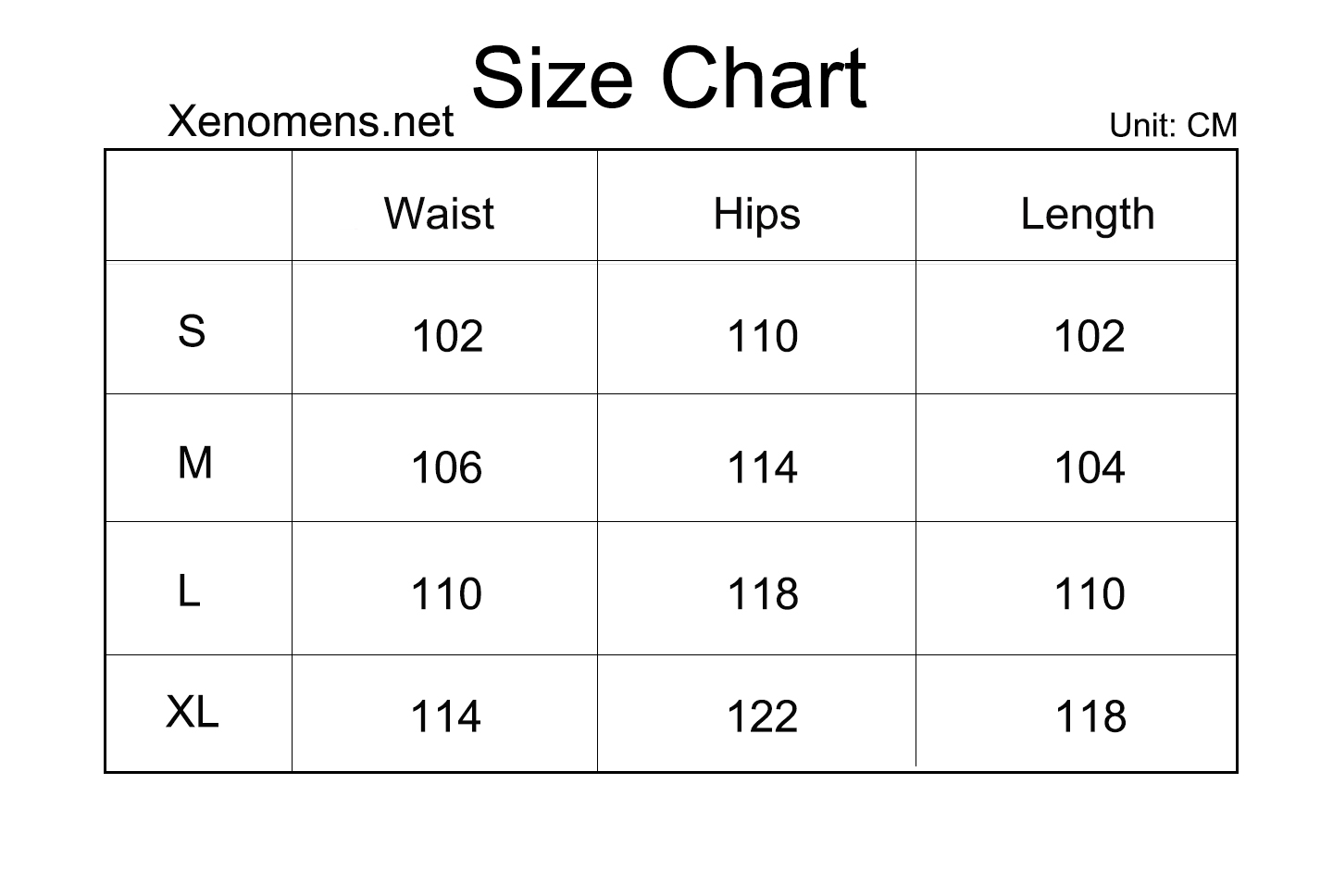1333x896 pixels.
Task: Click the empty top-left table cell
Action: tap(199, 205)
